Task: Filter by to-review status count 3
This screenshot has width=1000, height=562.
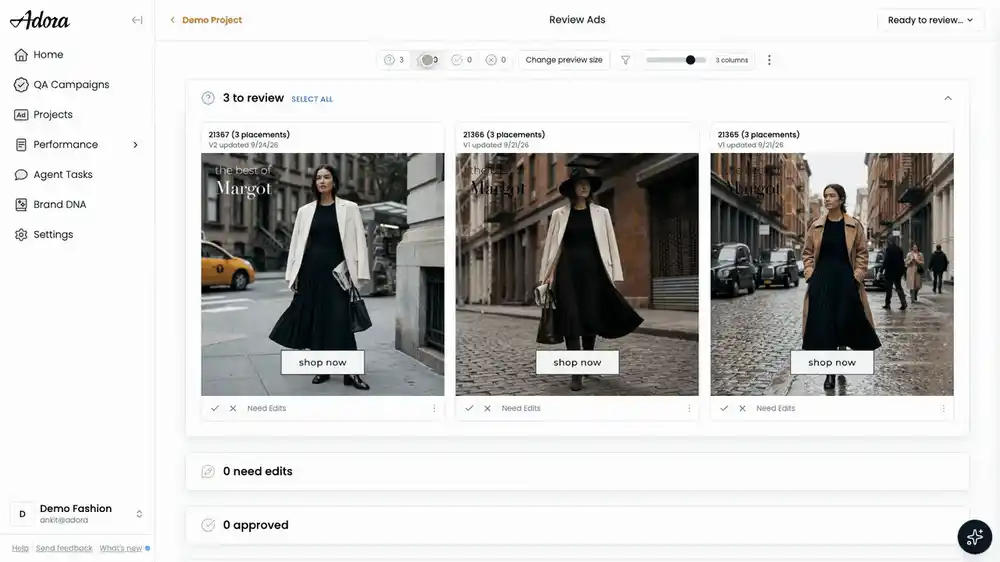Action: [x=393, y=60]
